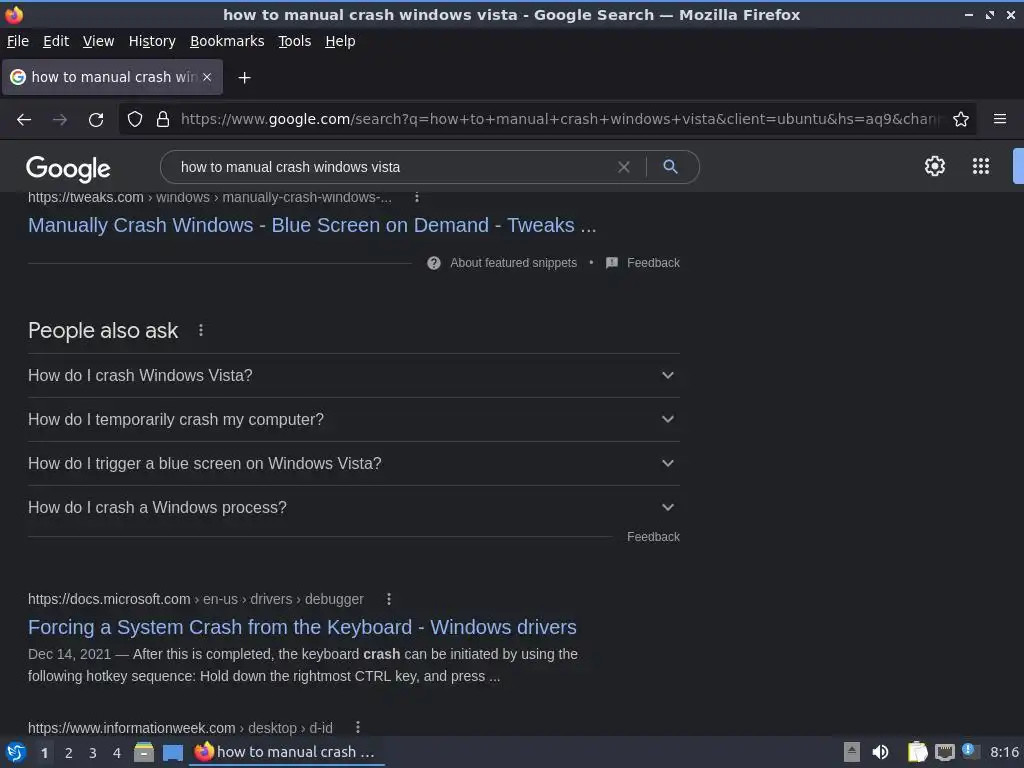This screenshot has width=1024, height=768.
Task: Click the Firefox URL address bar
Action: click(560, 120)
